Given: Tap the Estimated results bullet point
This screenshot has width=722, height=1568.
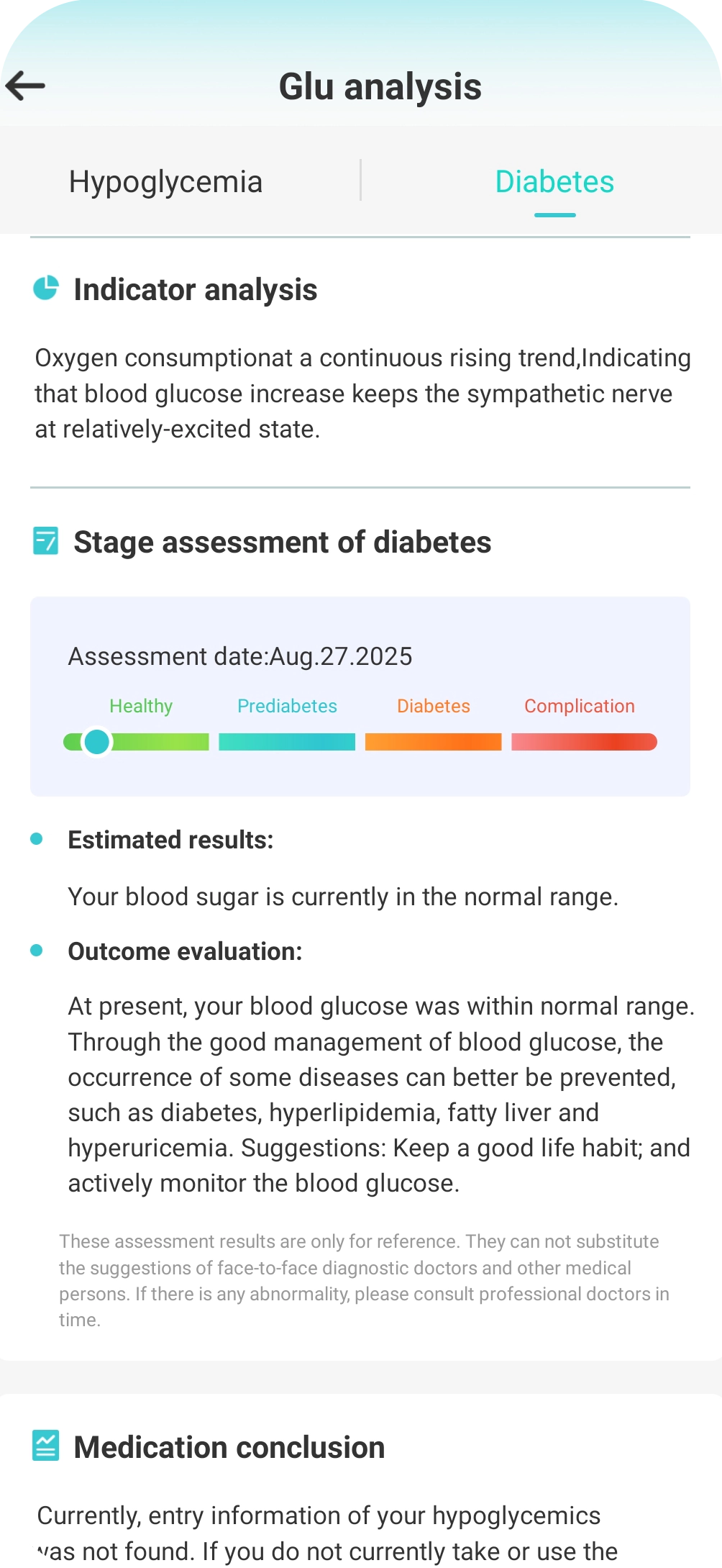Looking at the screenshot, I should tap(37, 839).
